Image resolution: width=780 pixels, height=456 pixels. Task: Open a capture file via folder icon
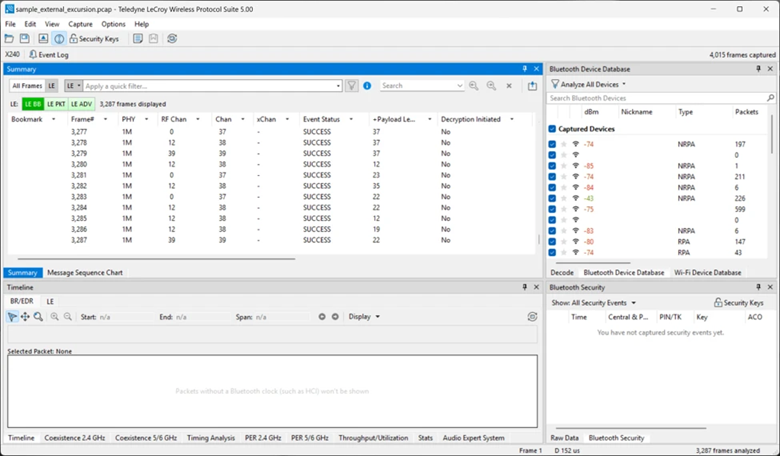click(x=9, y=39)
